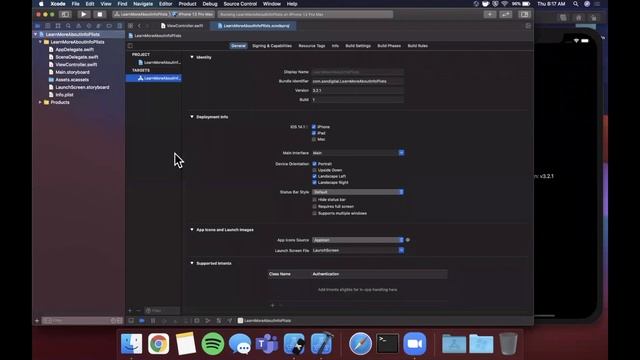This screenshot has height=360, width=640.
Task: Toggle the targets list sidebar icon
Action: 130,46
